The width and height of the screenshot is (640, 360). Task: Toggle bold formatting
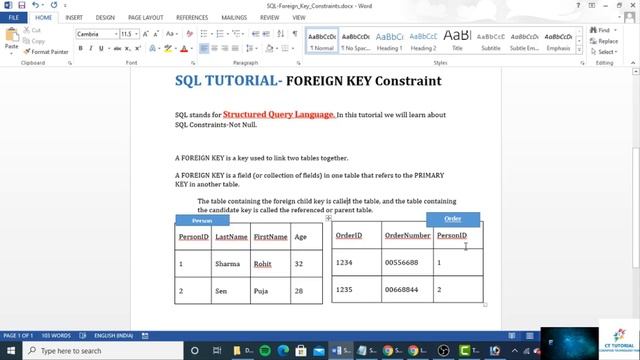click(80, 49)
